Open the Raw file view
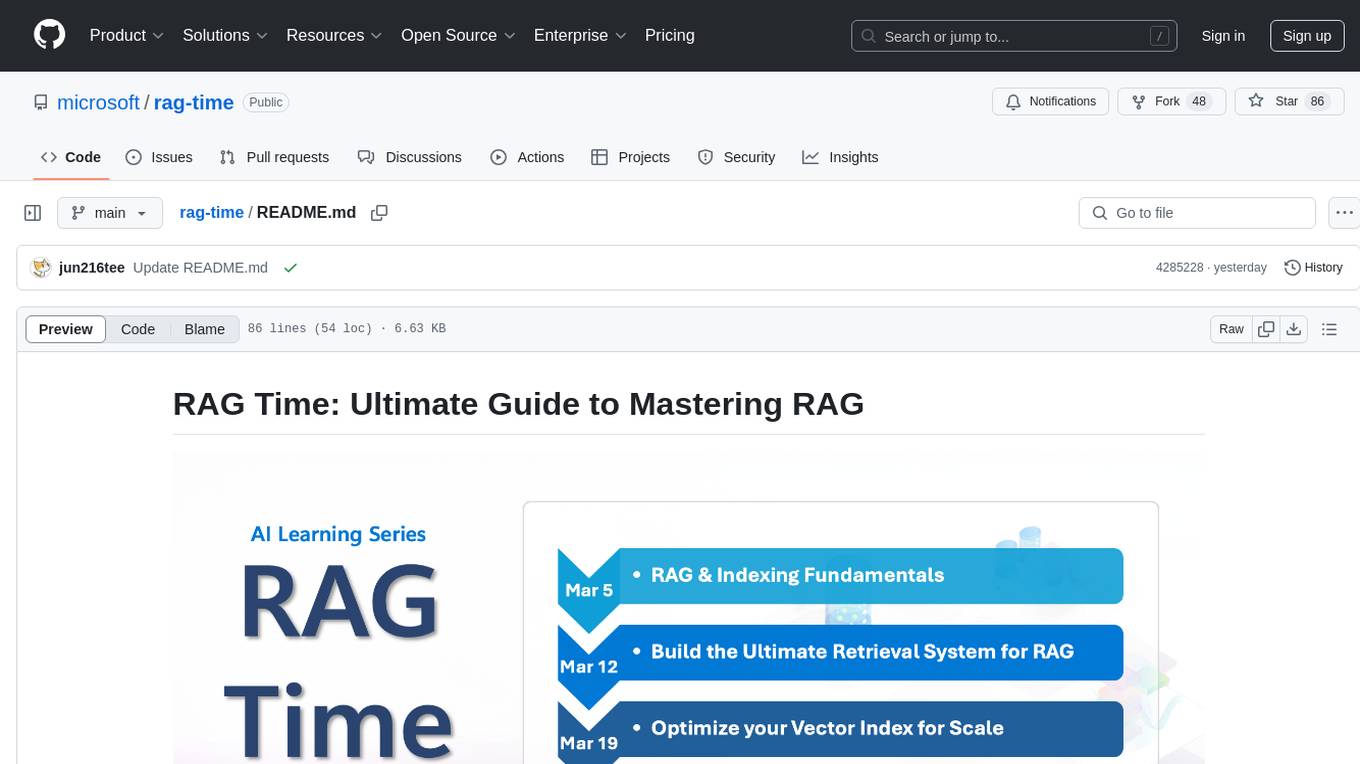The height and width of the screenshot is (764, 1360). (1231, 329)
